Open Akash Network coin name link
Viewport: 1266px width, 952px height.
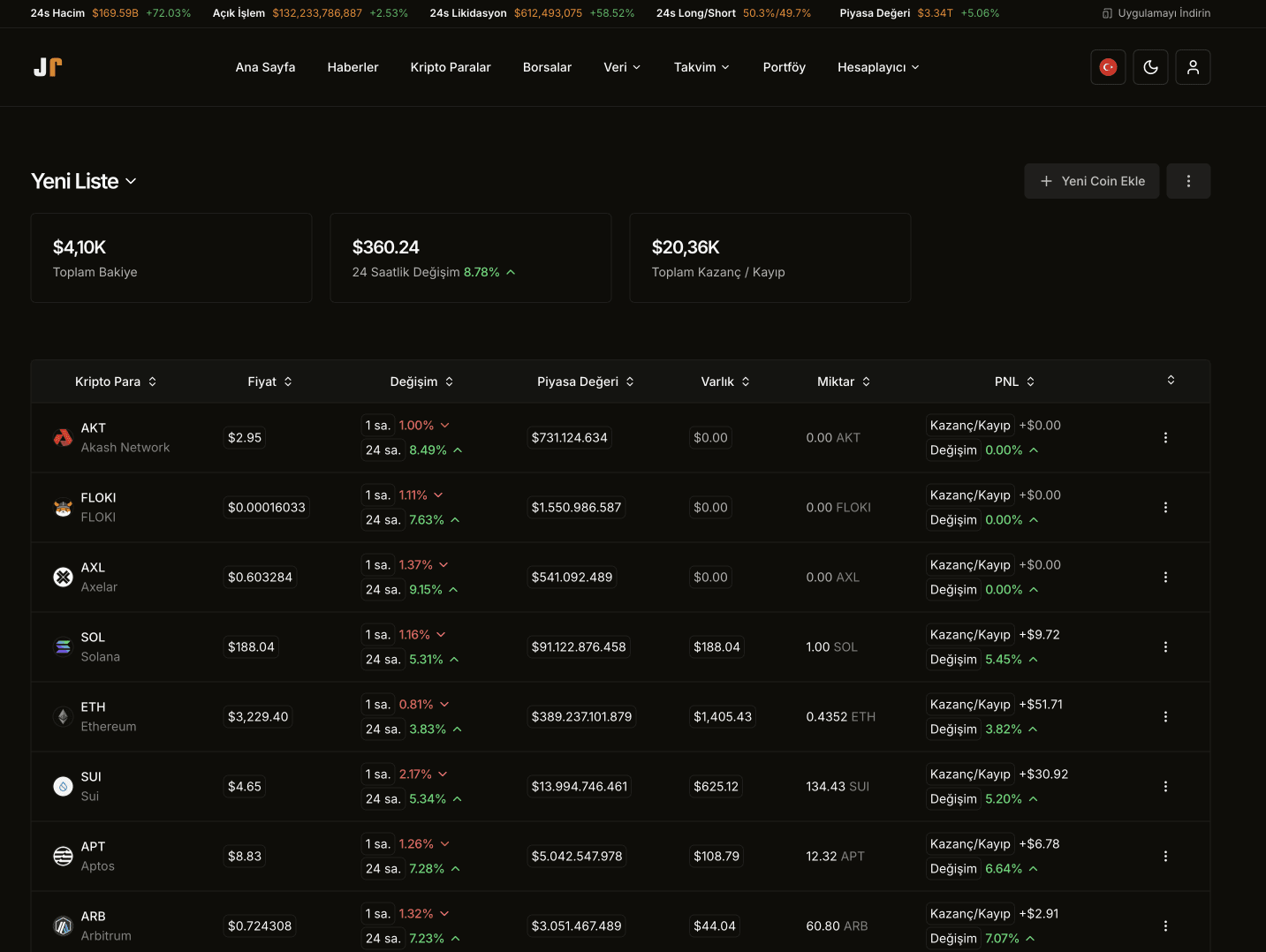[x=125, y=448]
